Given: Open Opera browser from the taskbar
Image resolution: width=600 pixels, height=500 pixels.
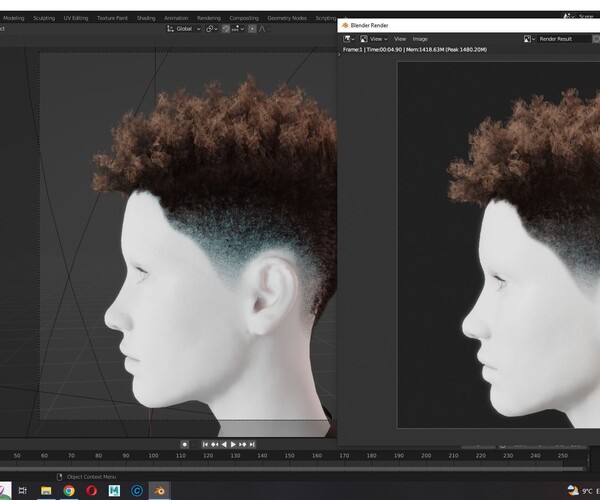Looking at the screenshot, I should point(91,490).
